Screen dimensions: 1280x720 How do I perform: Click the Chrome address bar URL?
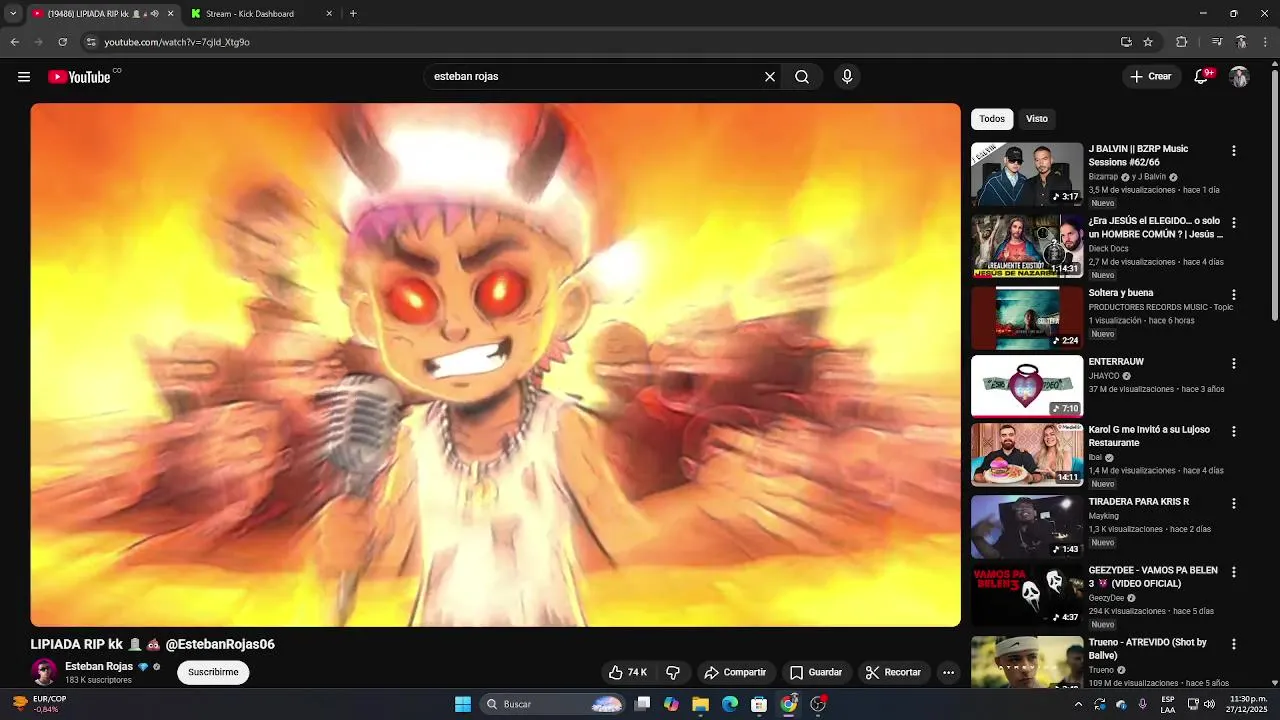pos(177,42)
